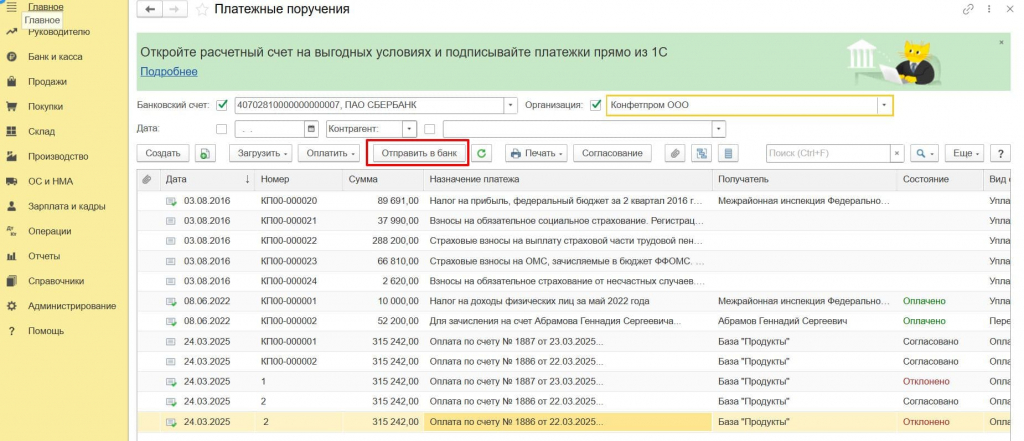Click the Согласование button
Viewport: 1024px width, 441px height.
[613, 154]
